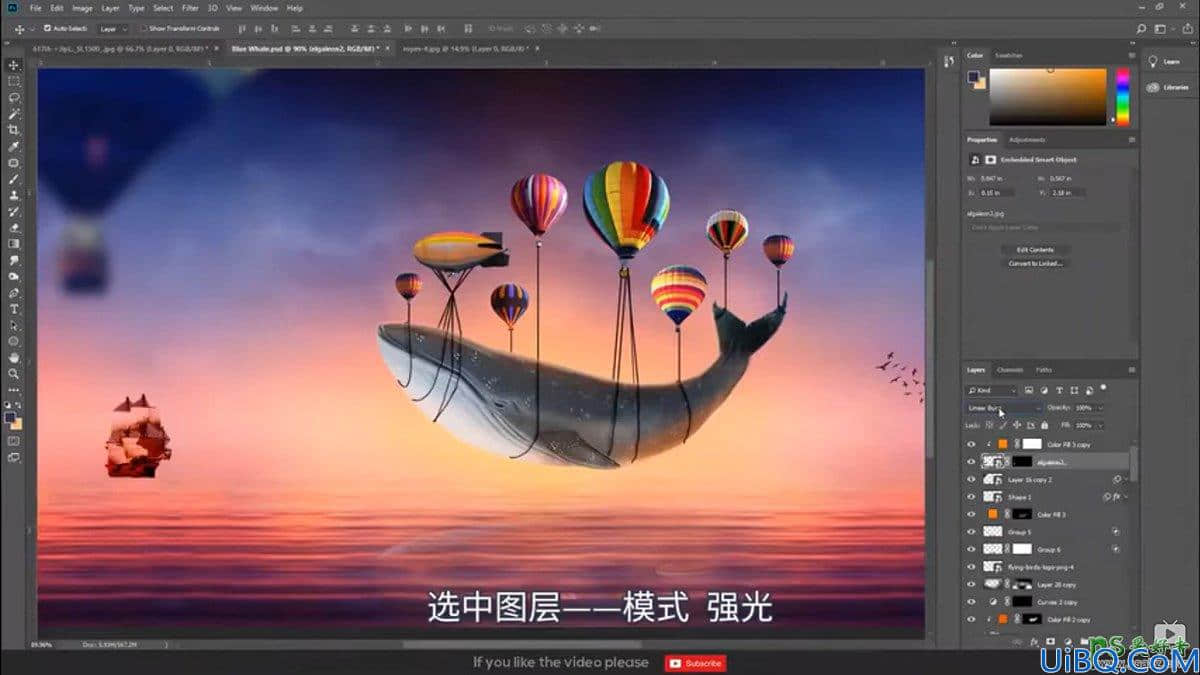Click the hue slider in Color panel
Viewport: 1200px width, 675px height.
pyautogui.click(x=1122, y=96)
